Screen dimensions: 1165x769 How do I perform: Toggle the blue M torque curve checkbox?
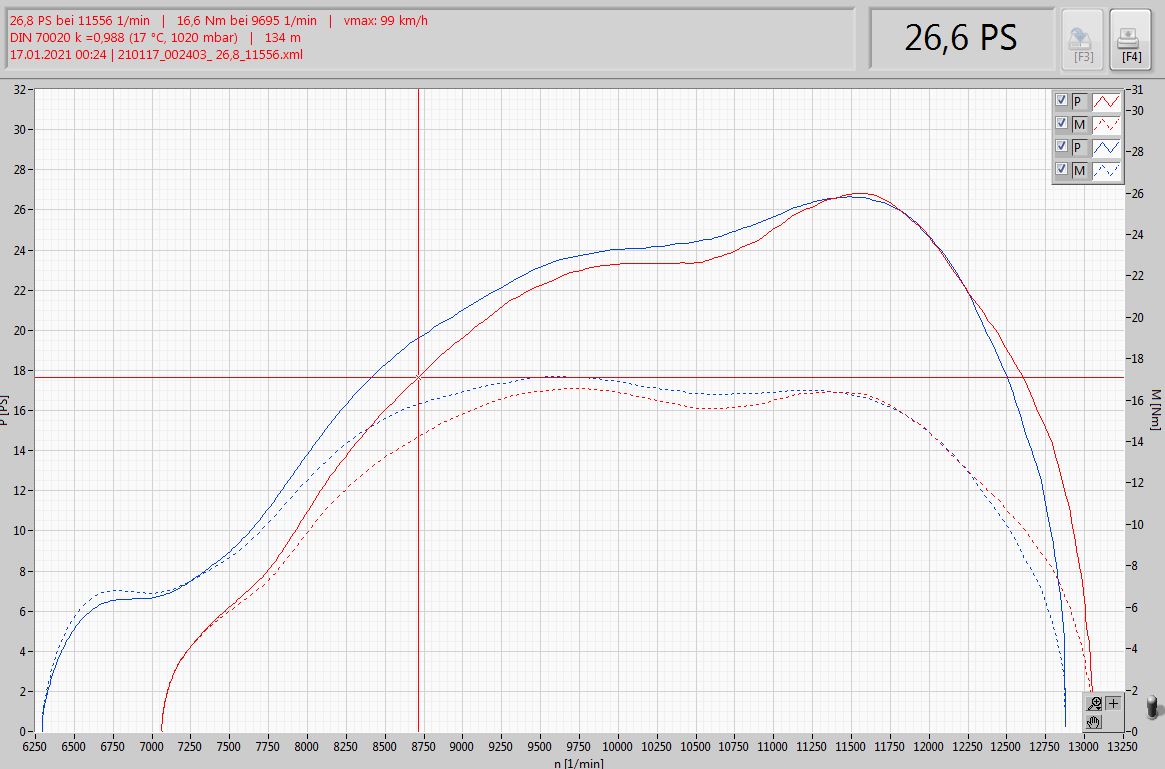click(x=1062, y=171)
